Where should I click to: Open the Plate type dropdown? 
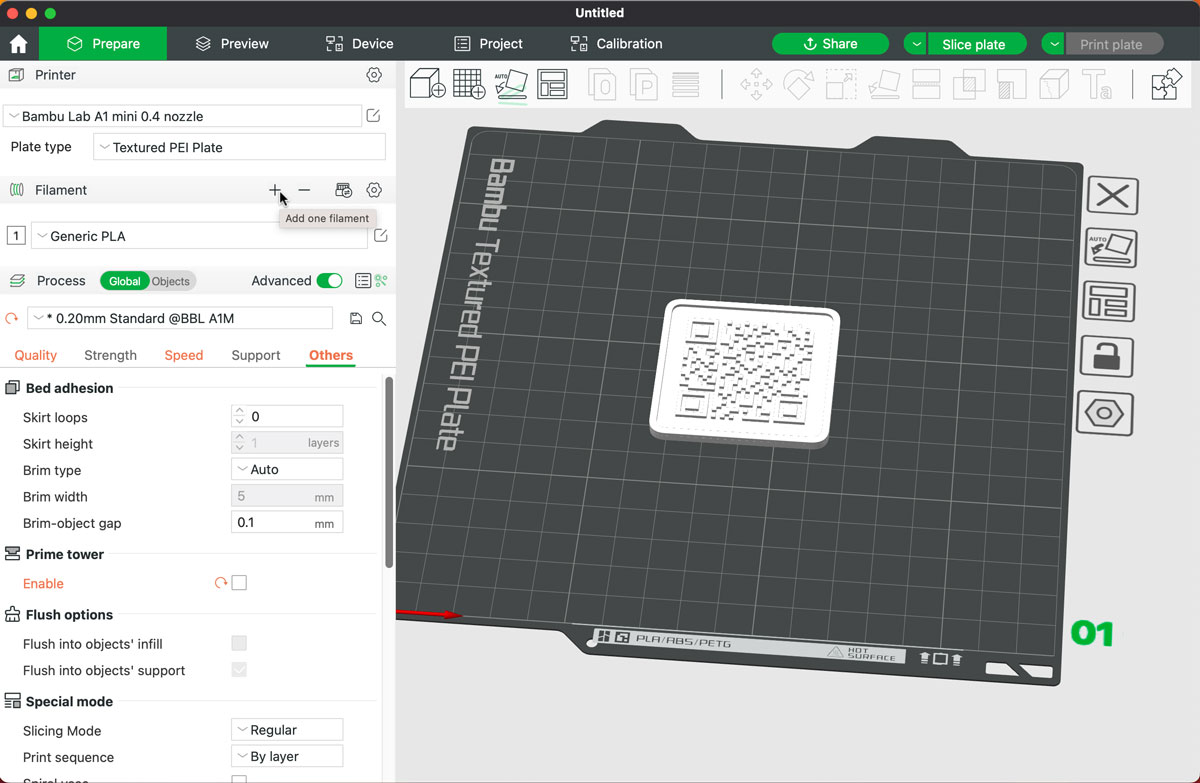click(x=239, y=146)
